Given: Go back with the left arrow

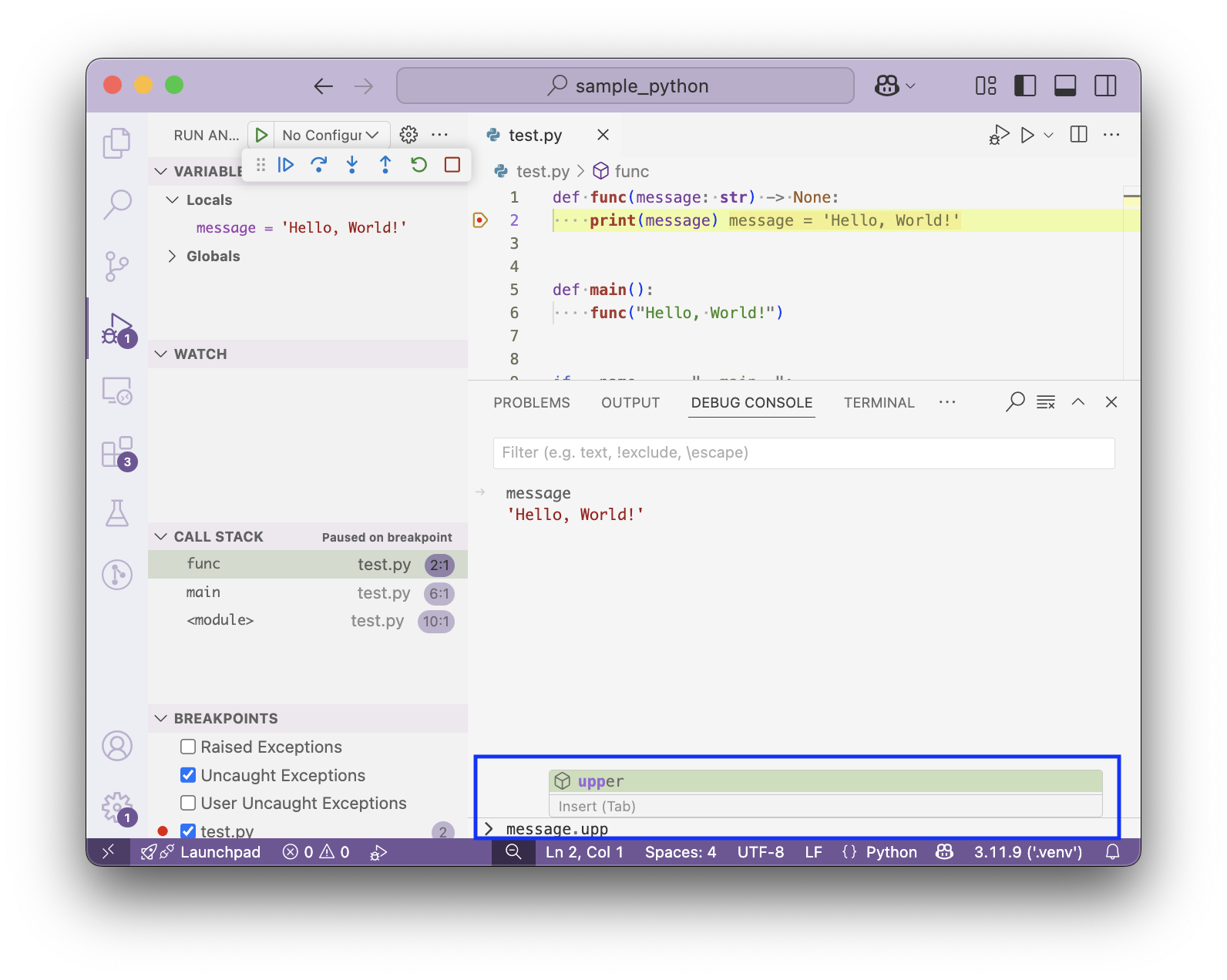Looking at the screenshot, I should 324,86.
